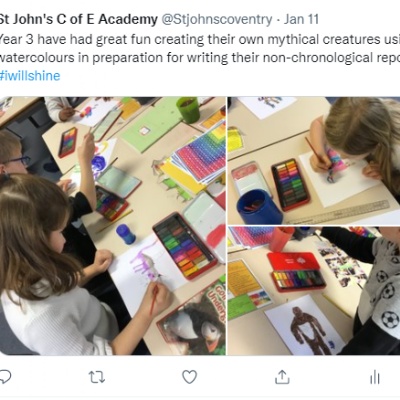Click the red pastel tin in bottom-right photo

tap(297, 272)
